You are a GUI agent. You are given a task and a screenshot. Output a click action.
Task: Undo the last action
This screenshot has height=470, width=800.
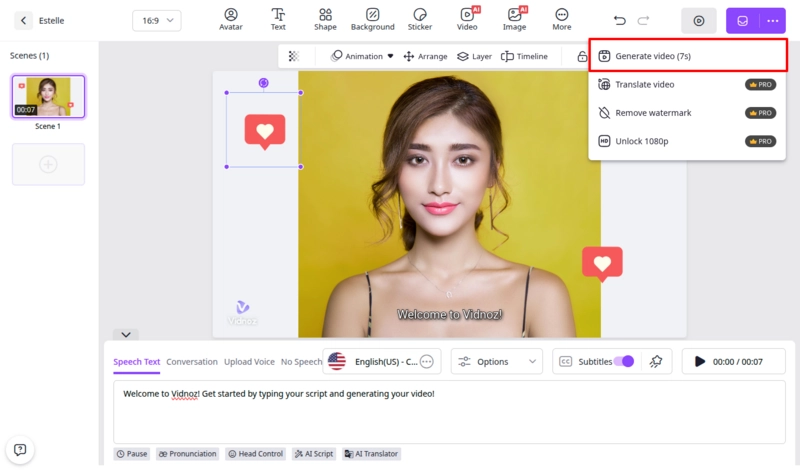click(x=619, y=20)
